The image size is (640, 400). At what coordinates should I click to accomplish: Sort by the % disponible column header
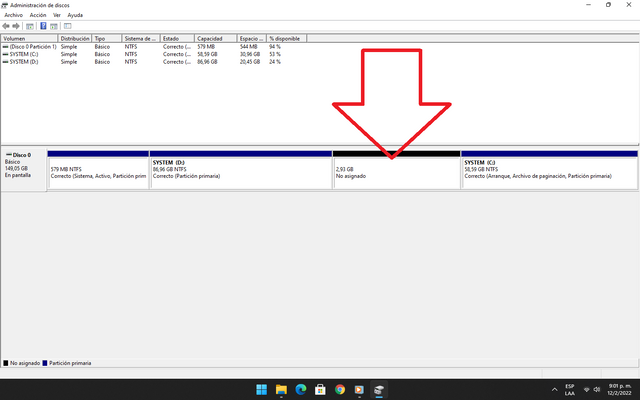pyautogui.click(x=287, y=38)
